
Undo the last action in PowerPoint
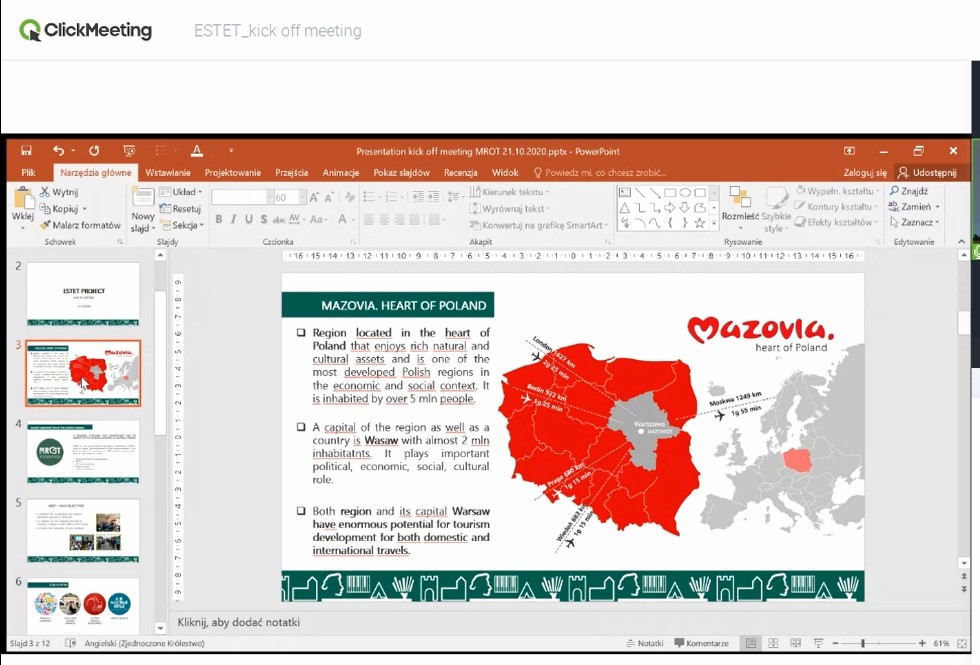point(59,151)
